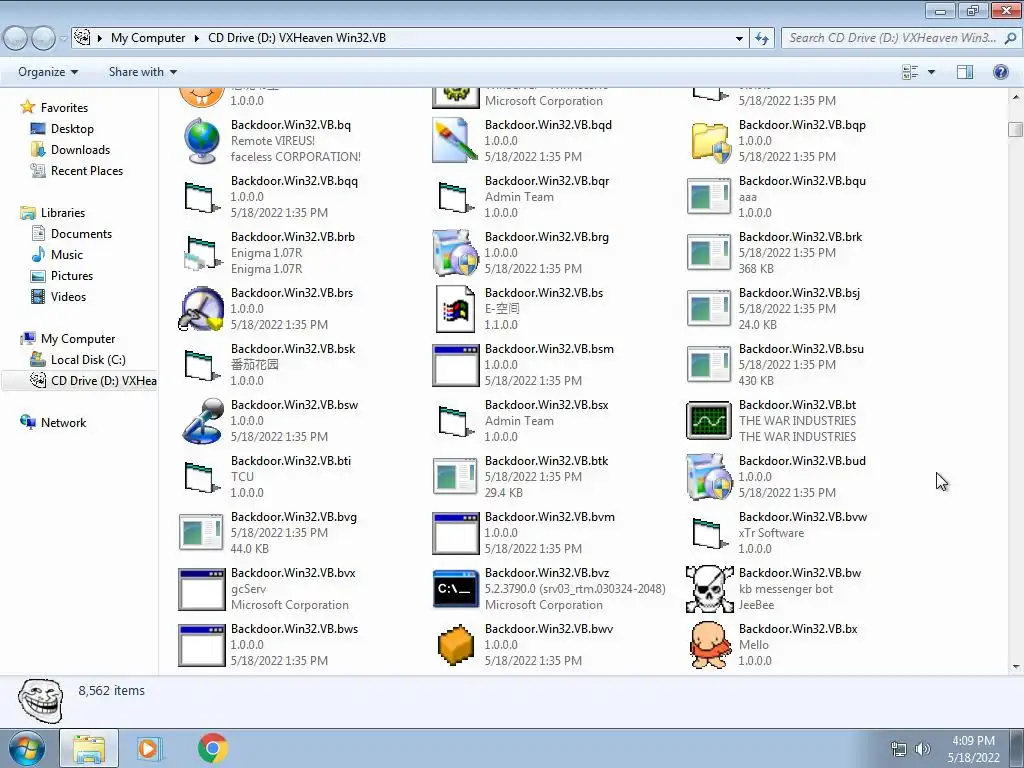This screenshot has height=768, width=1024.
Task: Open Local Disk (C:) in sidebar
Action: [x=88, y=360]
